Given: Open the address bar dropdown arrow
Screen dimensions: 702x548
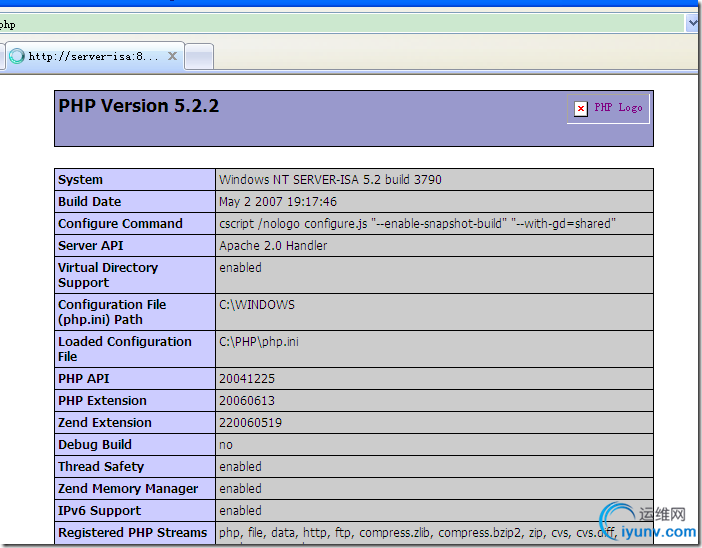Looking at the screenshot, I should pyautogui.click(x=692, y=23).
